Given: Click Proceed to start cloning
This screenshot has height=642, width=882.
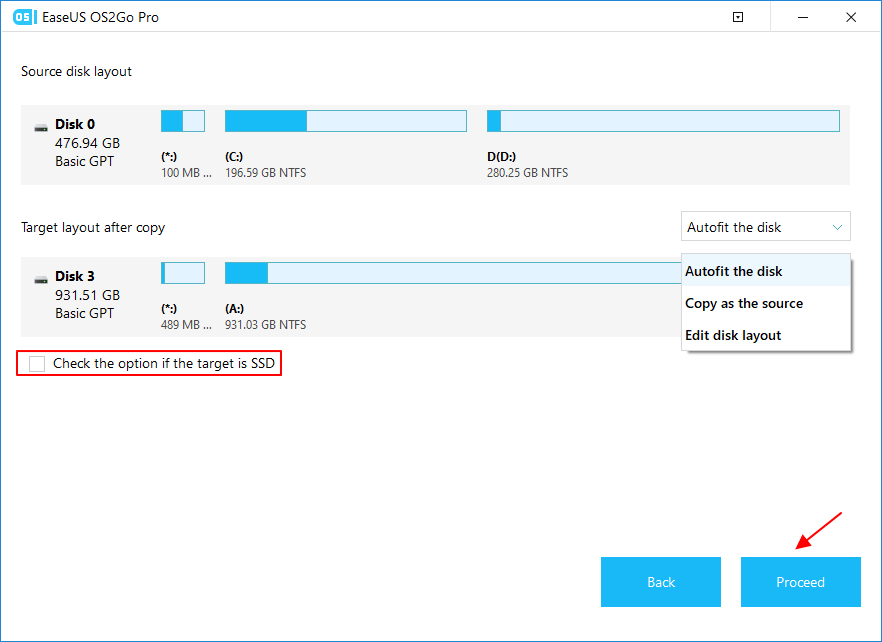Looking at the screenshot, I should point(800,582).
